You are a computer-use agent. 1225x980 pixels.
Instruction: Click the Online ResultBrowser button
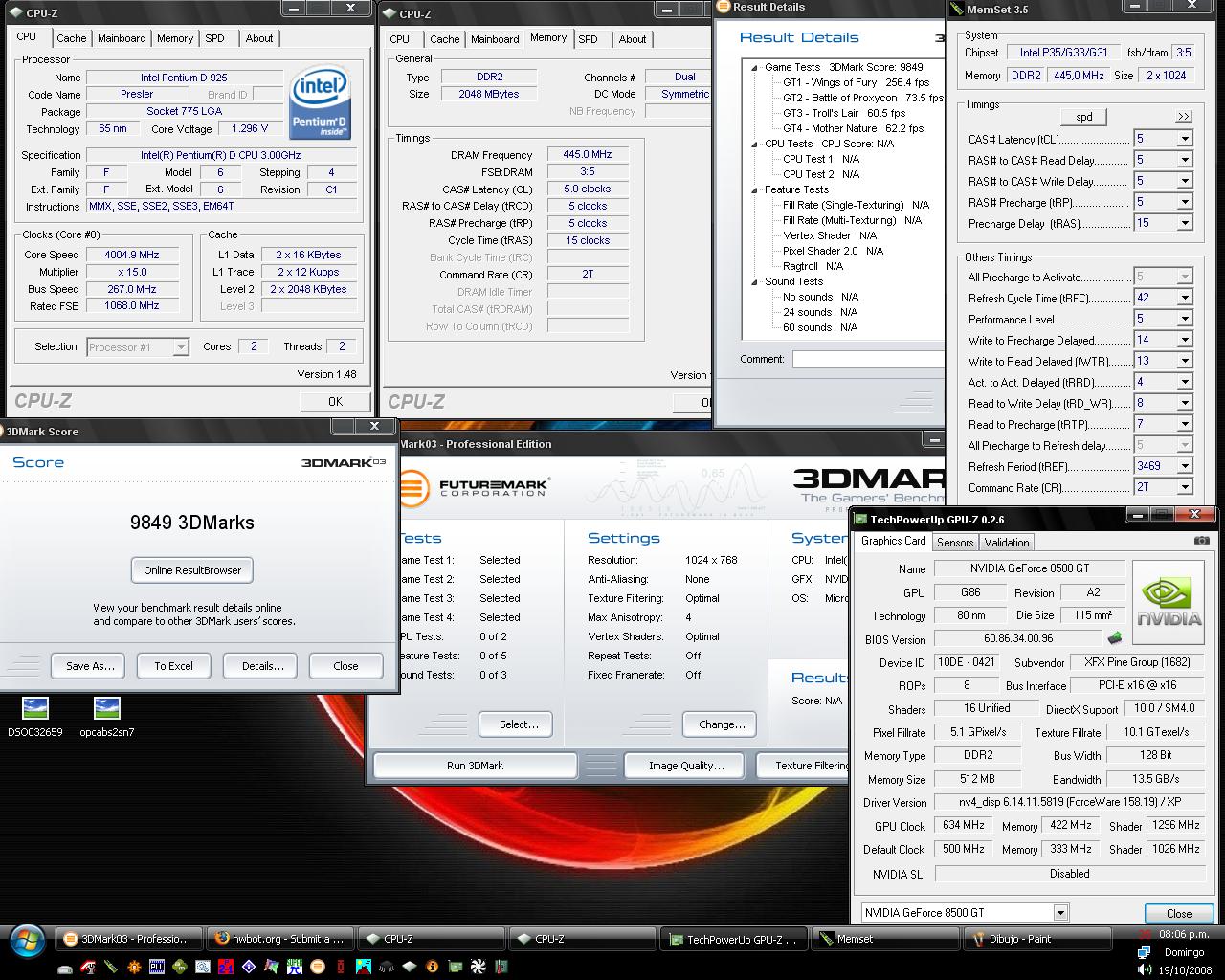(192, 570)
